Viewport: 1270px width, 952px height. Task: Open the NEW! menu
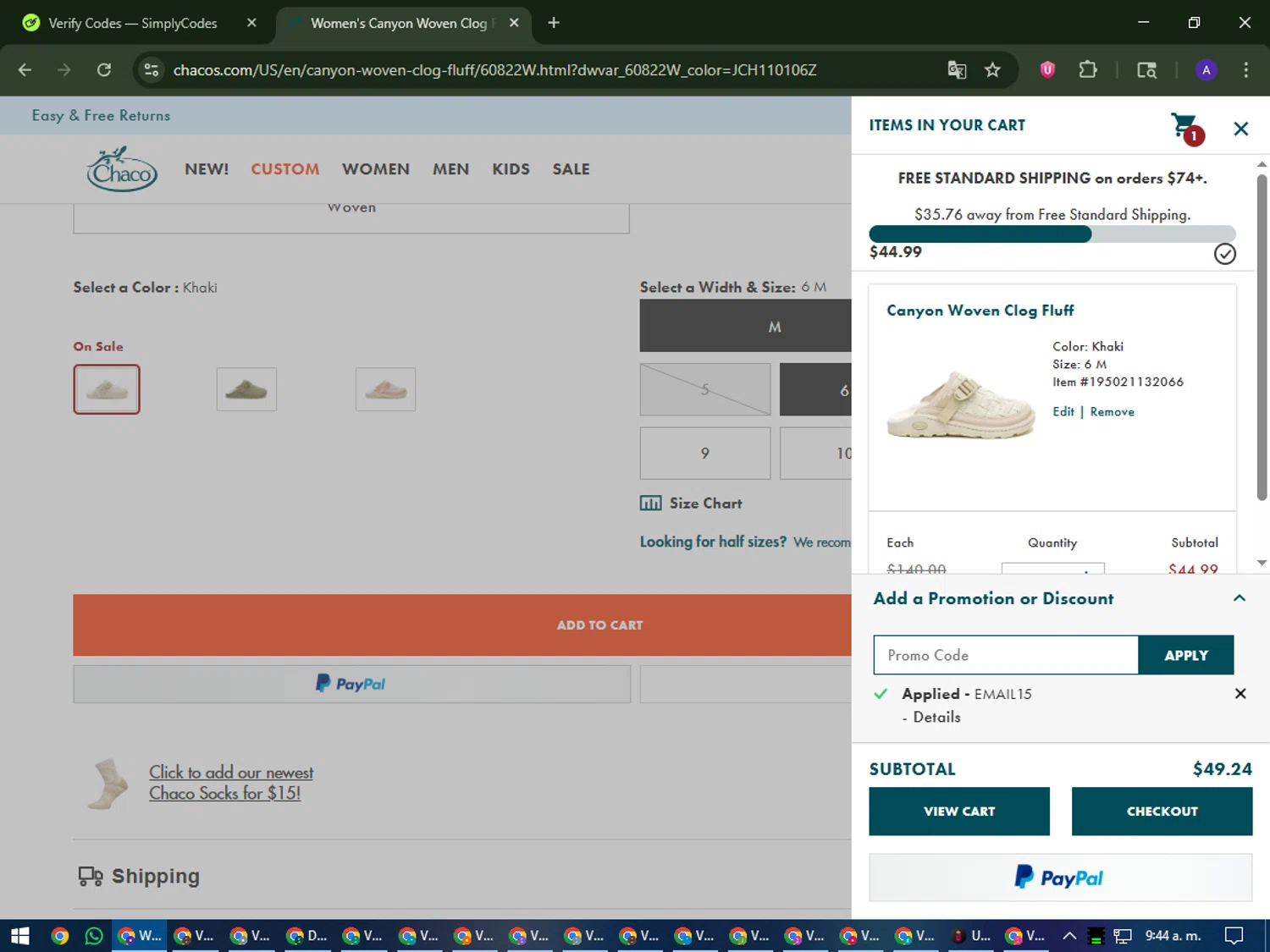[x=207, y=169]
